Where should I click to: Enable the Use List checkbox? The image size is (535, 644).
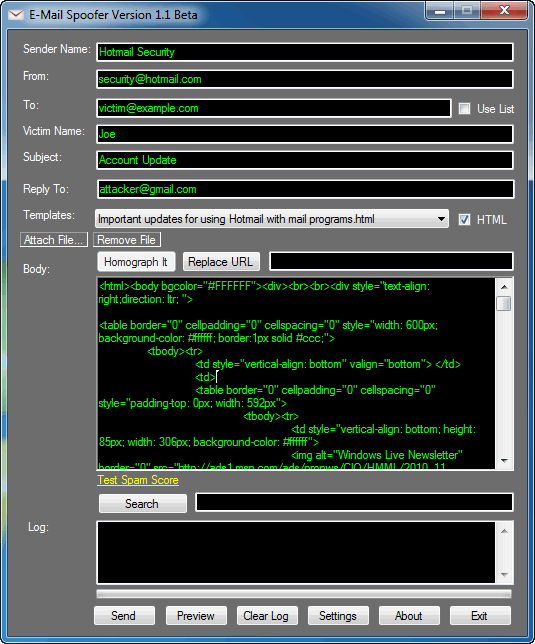pyautogui.click(x=464, y=108)
